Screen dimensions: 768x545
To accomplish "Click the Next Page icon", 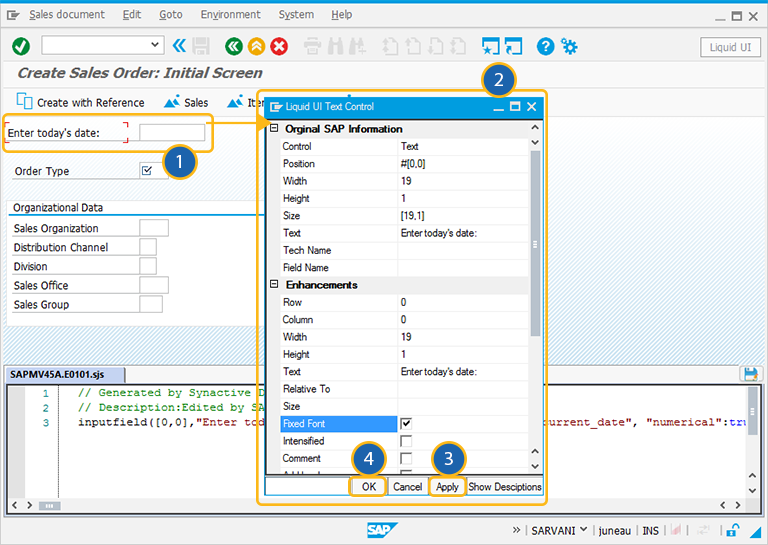I will point(435,47).
